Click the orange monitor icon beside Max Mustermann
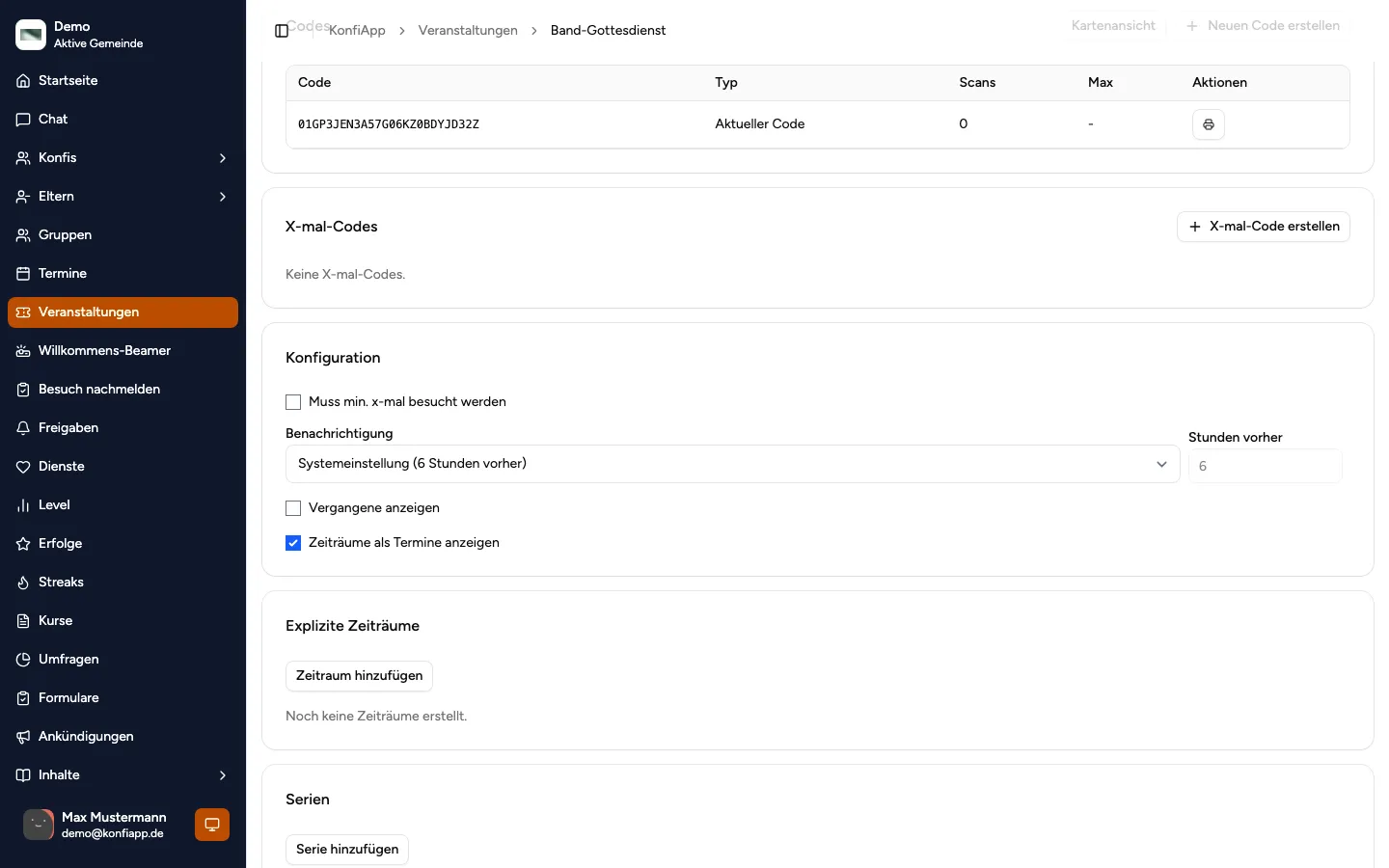 (212, 825)
